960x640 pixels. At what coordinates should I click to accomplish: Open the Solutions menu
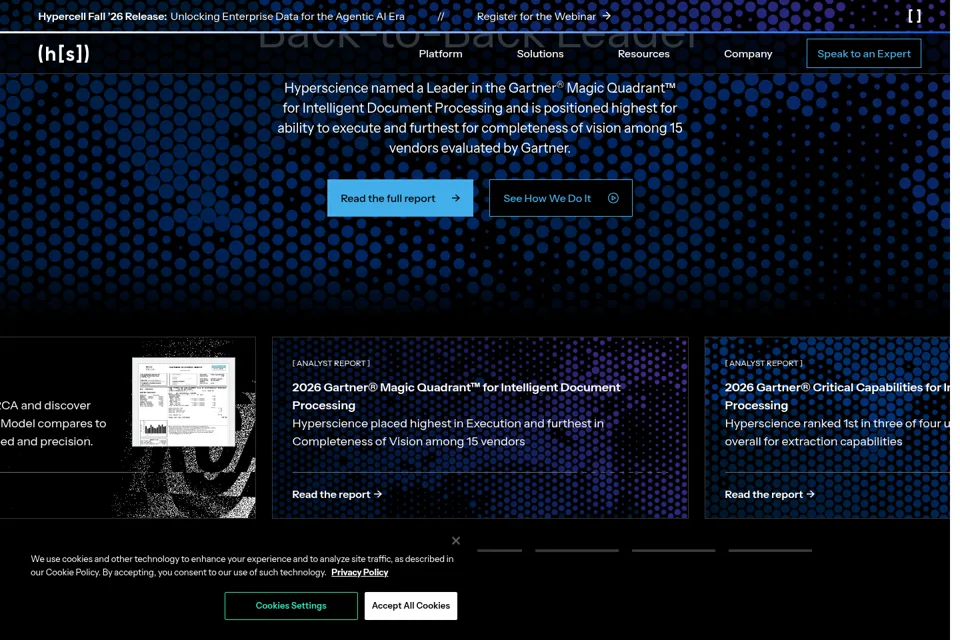(x=540, y=54)
